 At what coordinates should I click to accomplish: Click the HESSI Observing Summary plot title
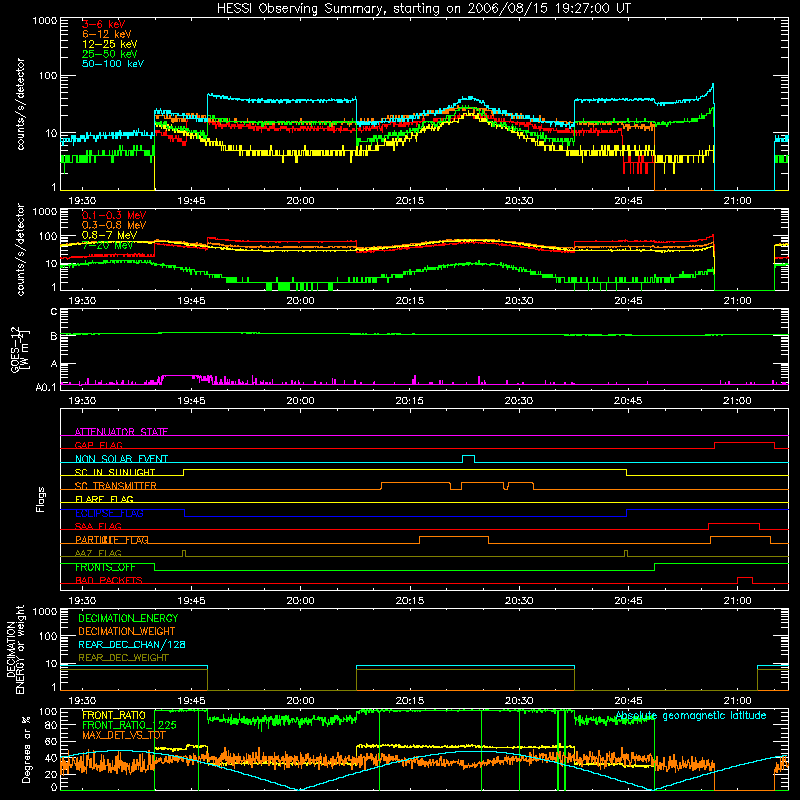point(424,9)
